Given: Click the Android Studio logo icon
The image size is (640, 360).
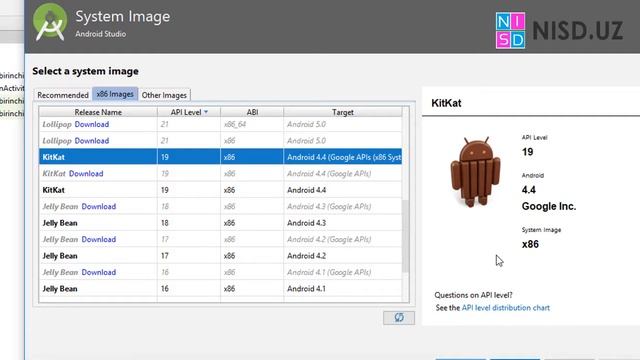Looking at the screenshot, I should (50, 22).
